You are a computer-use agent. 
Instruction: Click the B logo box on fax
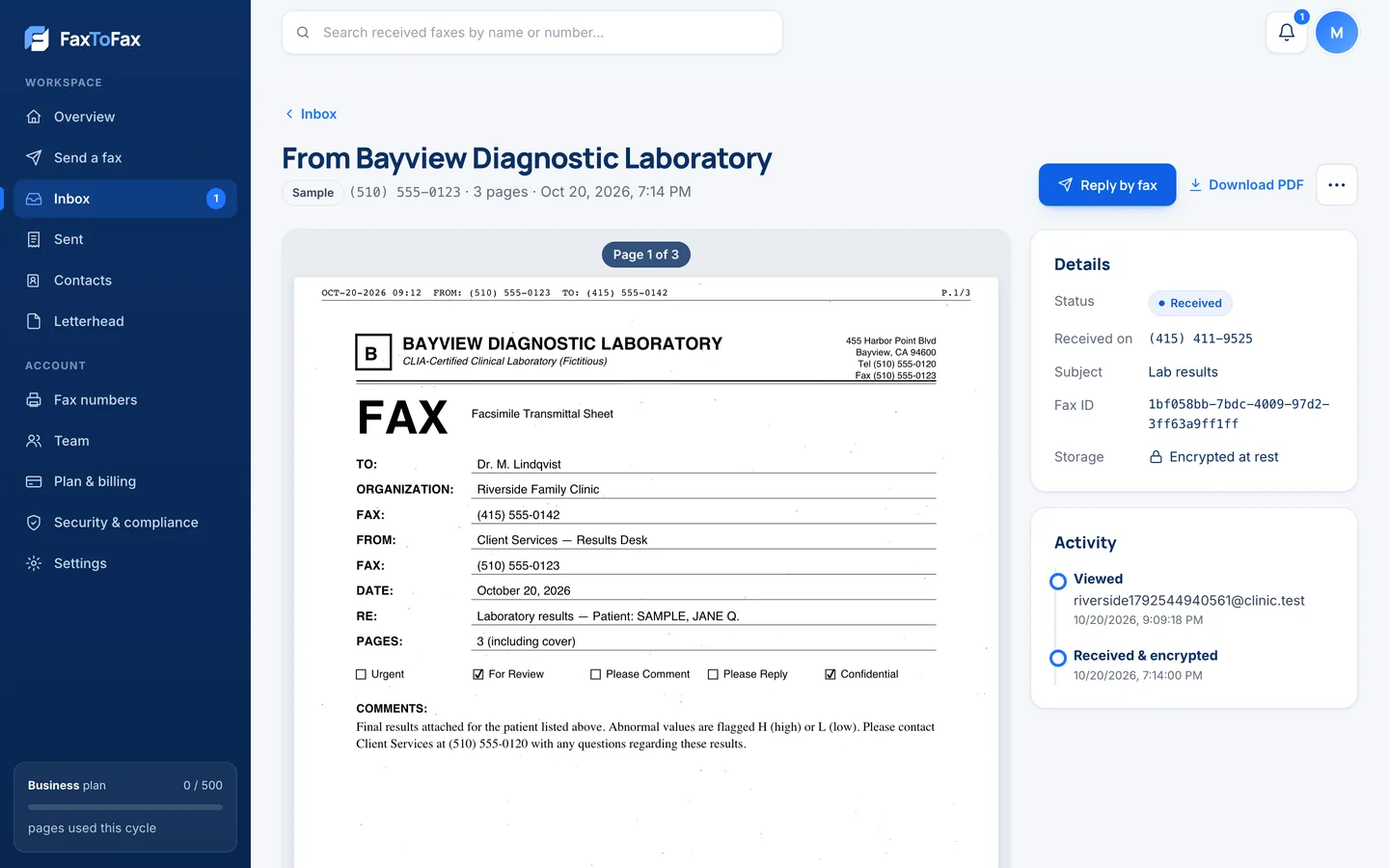(373, 352)
